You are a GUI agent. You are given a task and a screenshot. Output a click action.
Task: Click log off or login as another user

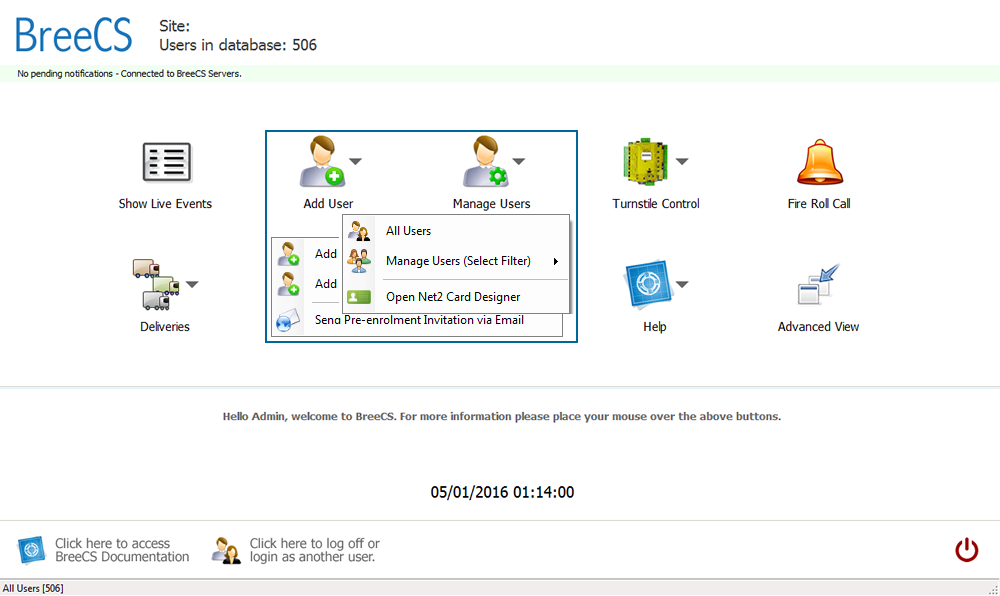[314, 550]
